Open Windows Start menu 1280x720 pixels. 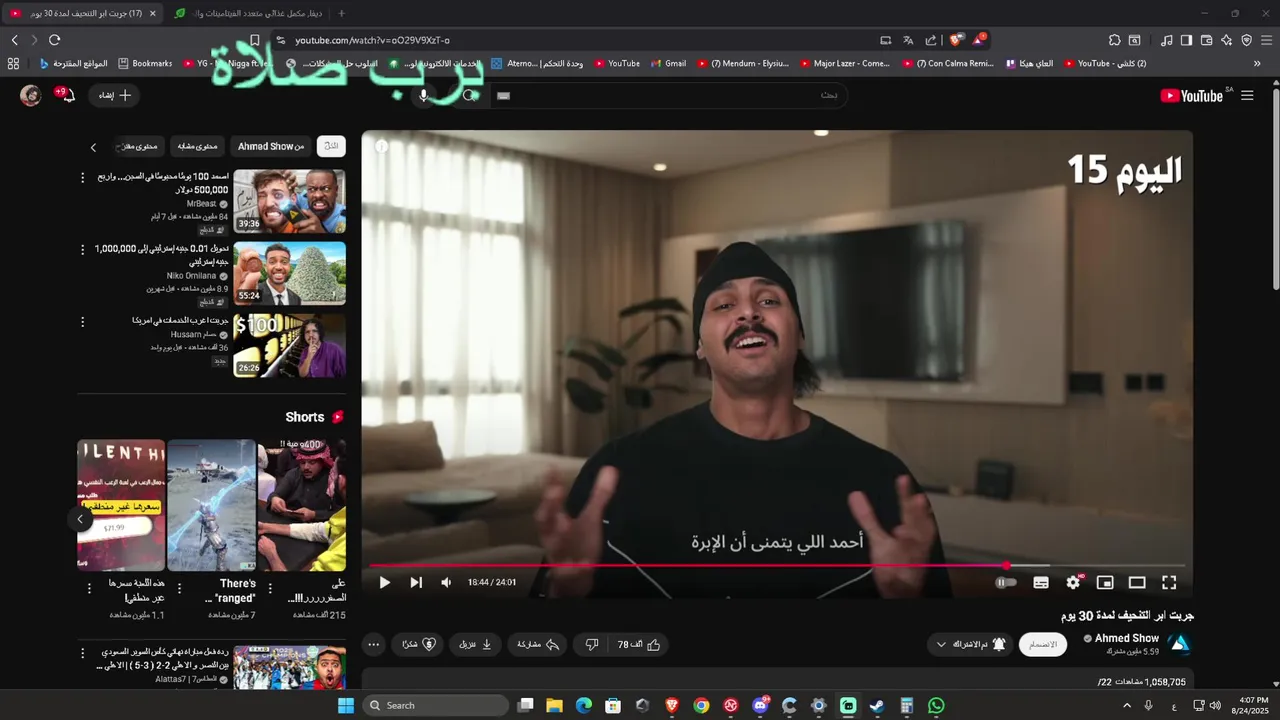[346, 705]
